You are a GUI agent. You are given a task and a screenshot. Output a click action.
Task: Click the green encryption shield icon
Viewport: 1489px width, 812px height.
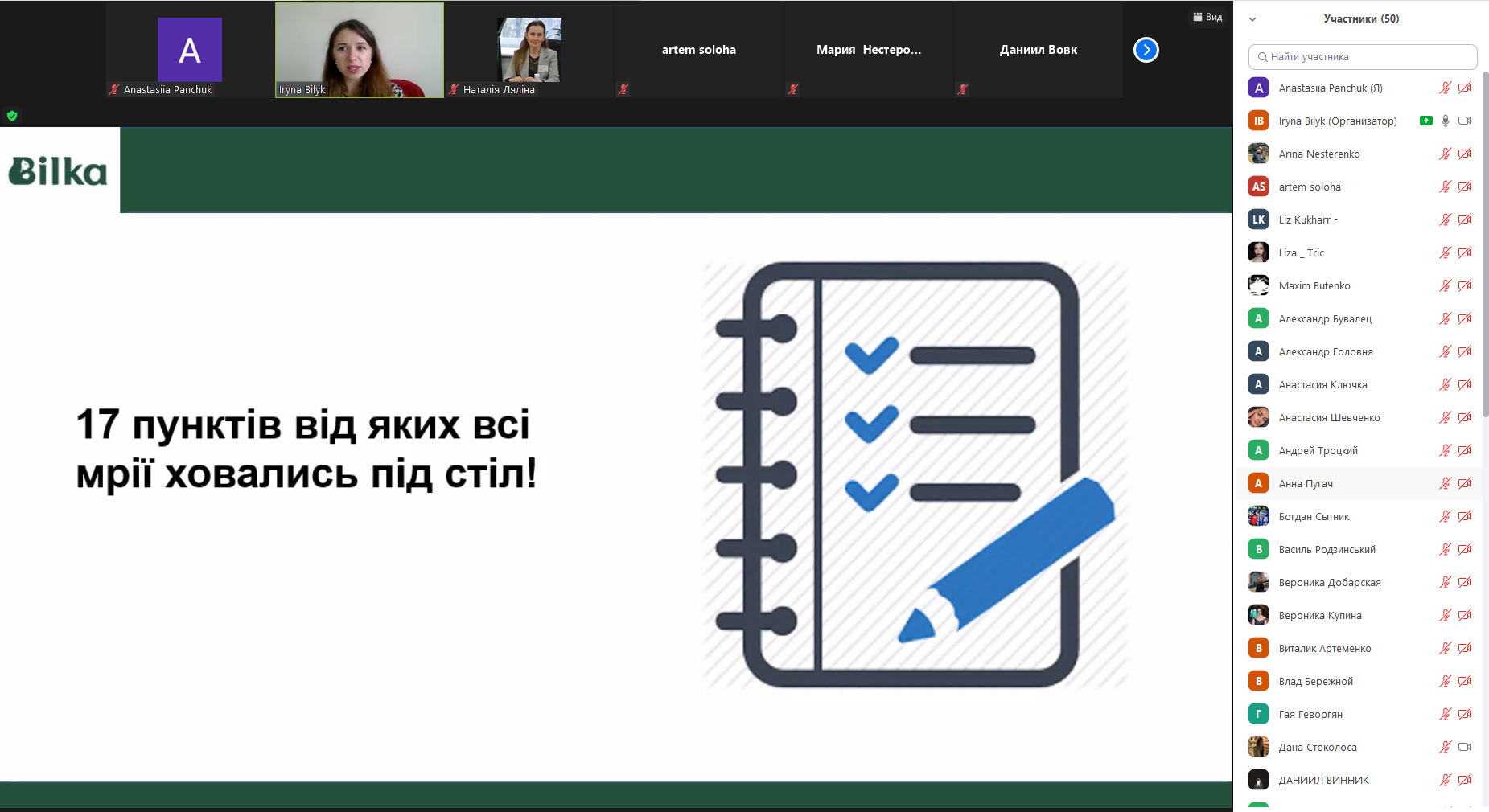[12, 116]
